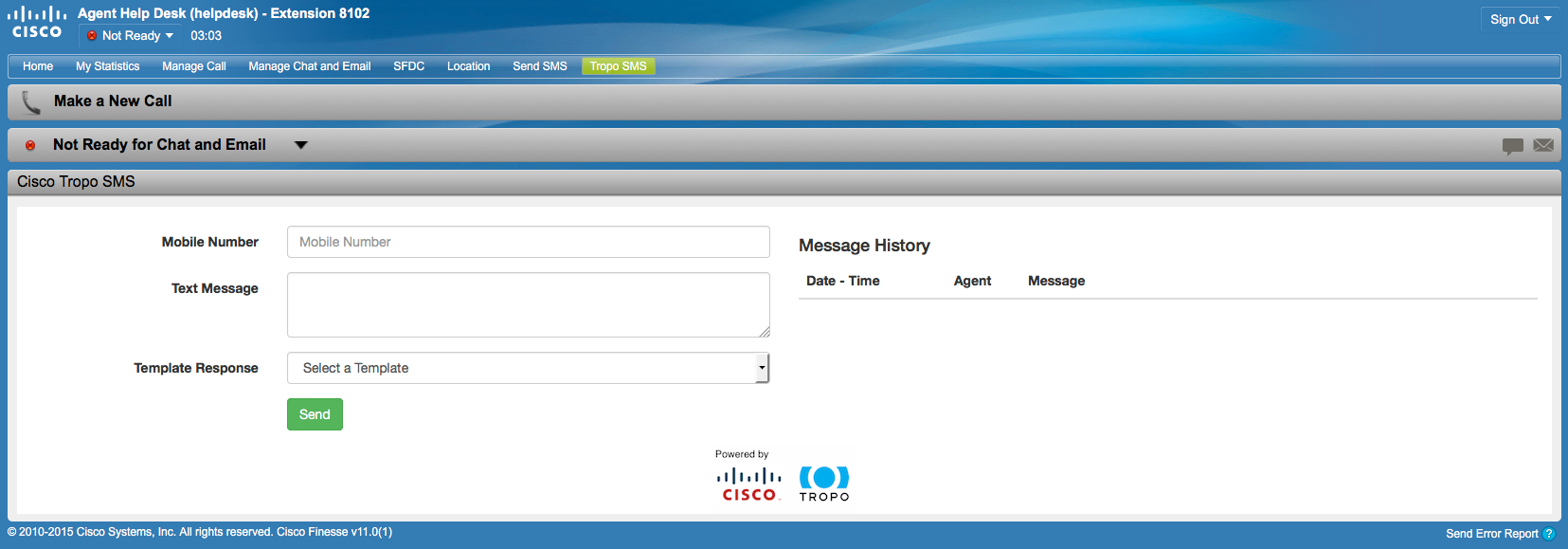
Task: Click the phone handset icon
Action: 31,102
